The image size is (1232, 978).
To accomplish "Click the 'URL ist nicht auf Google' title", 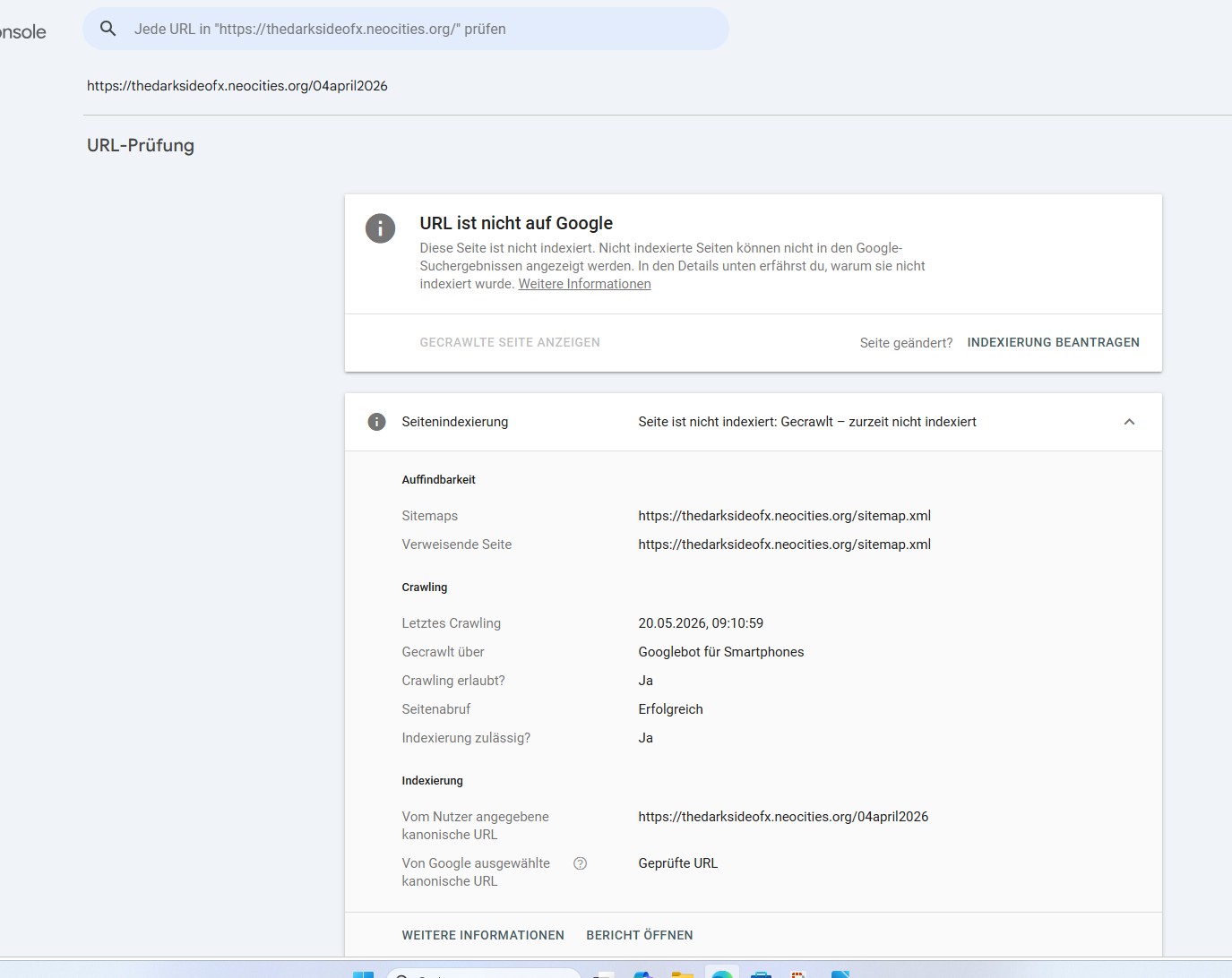I will [516, 223].
